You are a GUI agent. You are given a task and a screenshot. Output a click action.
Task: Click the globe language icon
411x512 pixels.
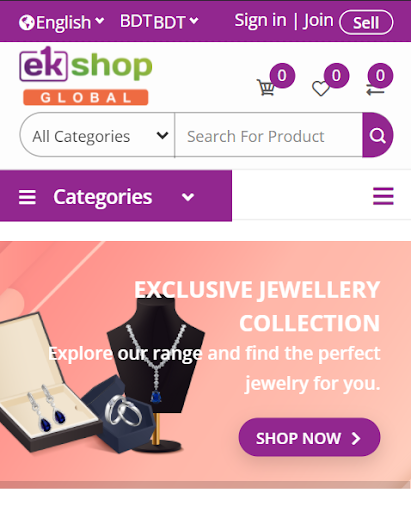(26, 22)
